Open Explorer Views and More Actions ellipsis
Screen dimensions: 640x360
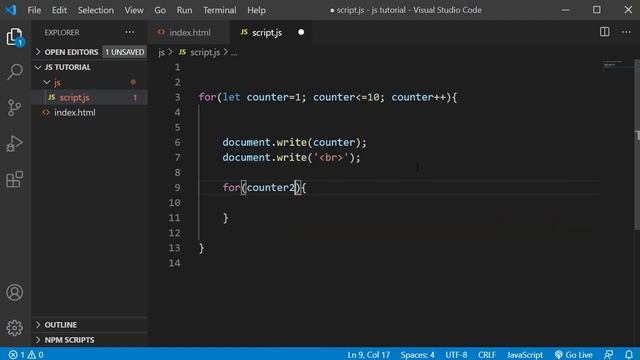point(130,32)
